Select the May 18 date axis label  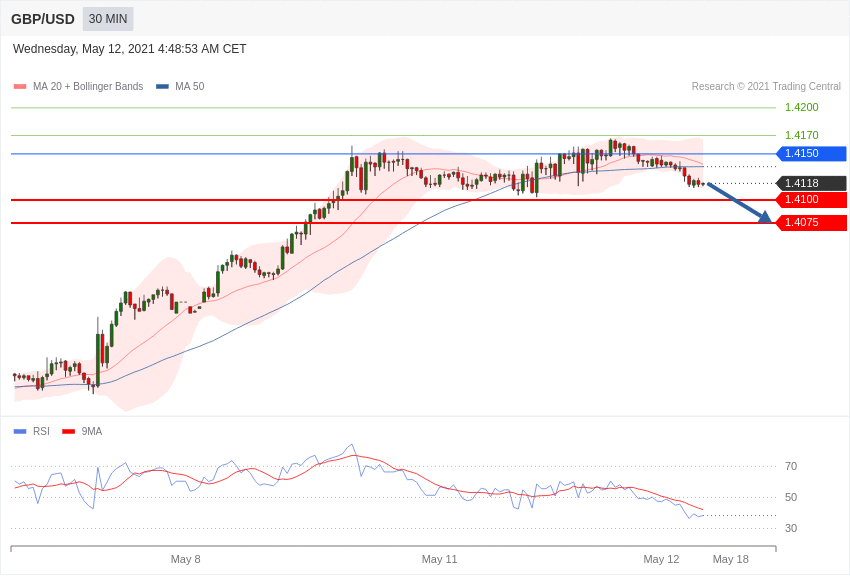[730, 559]
